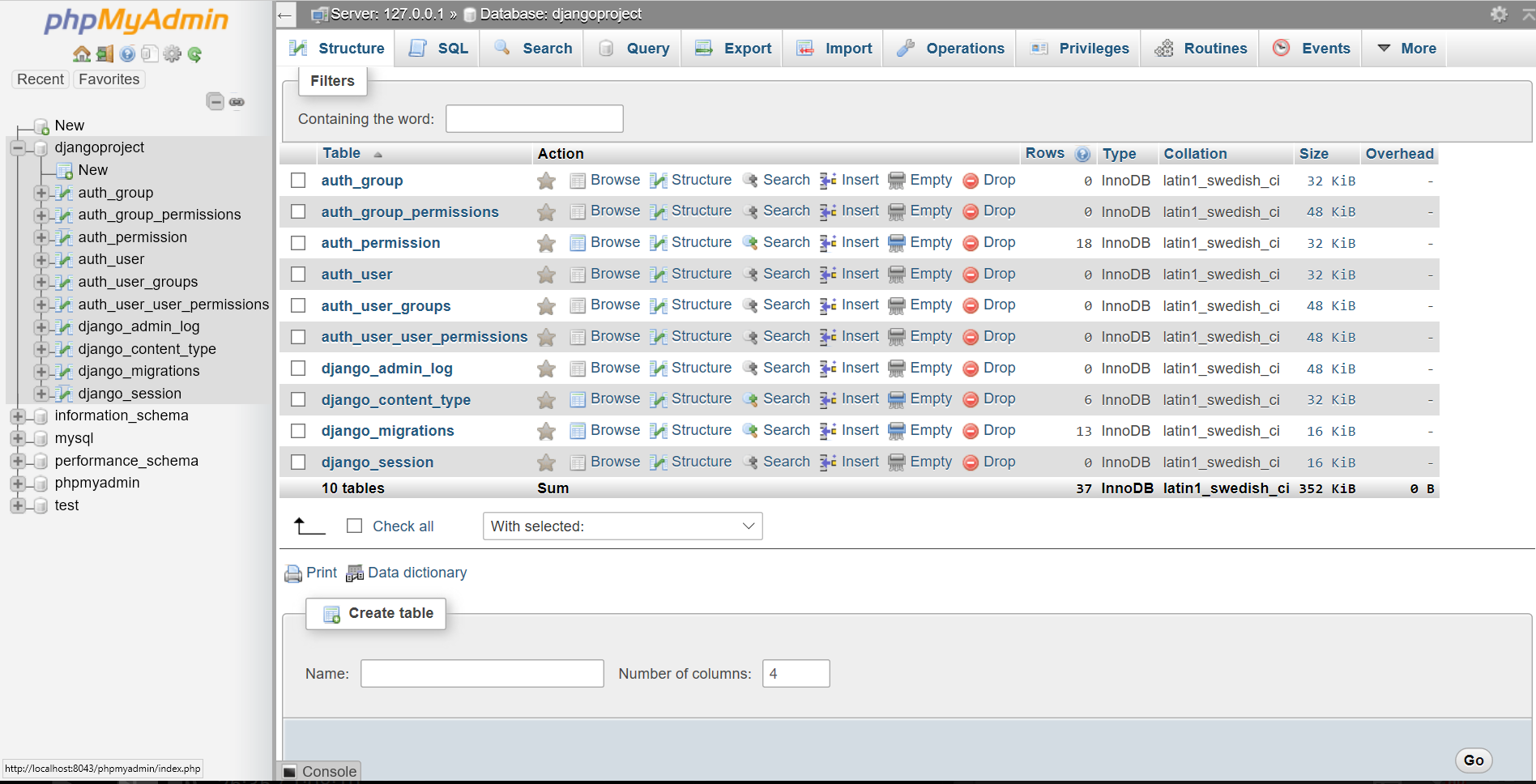Click Server: 127.0.0.1 breadcrumb link
Screen dimensions: 1536x784
pos(387,14)
